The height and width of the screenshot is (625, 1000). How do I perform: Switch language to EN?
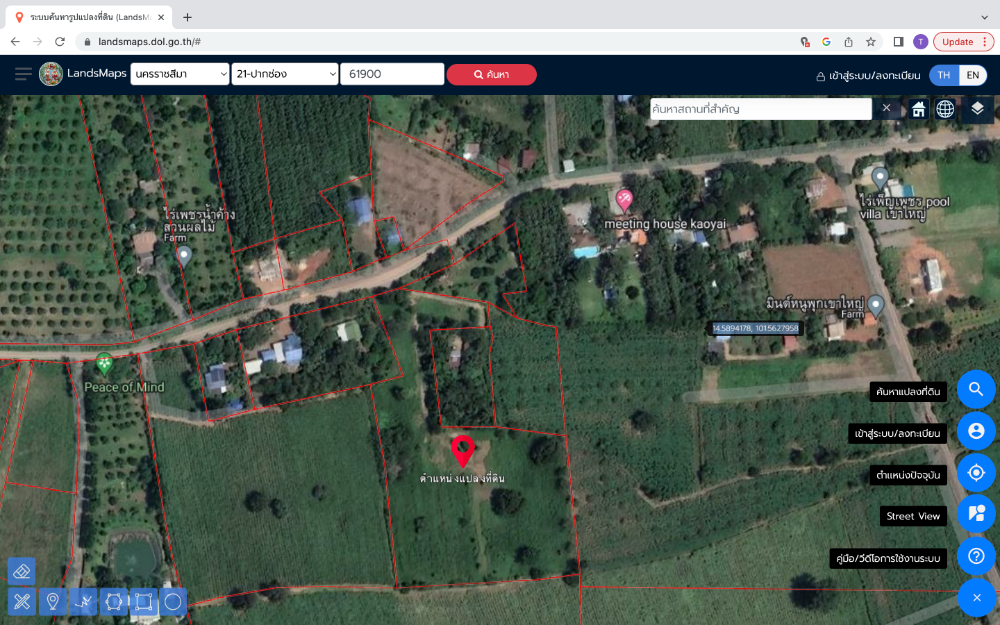pos(972,75)
